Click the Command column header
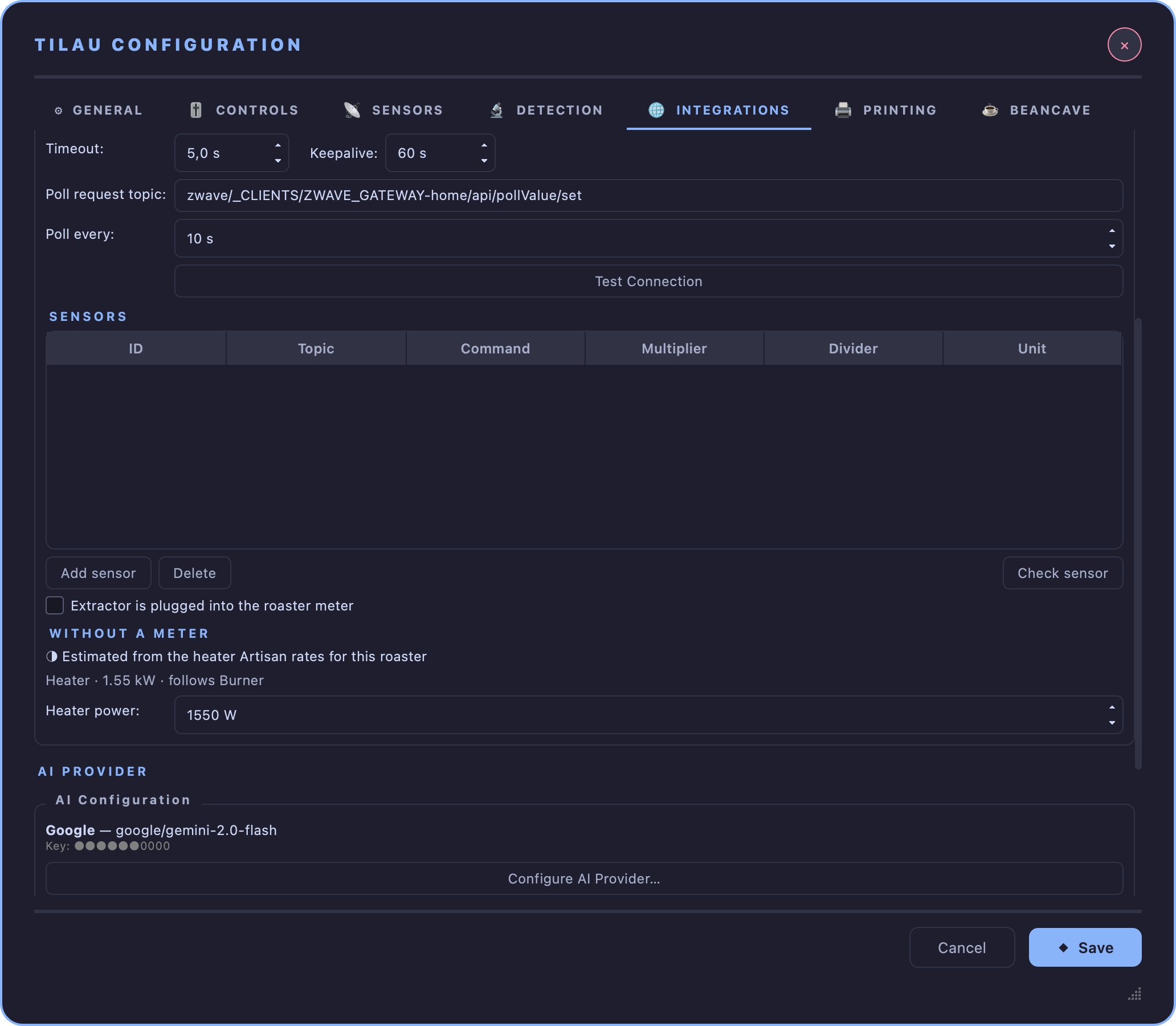 coord(496,348)
